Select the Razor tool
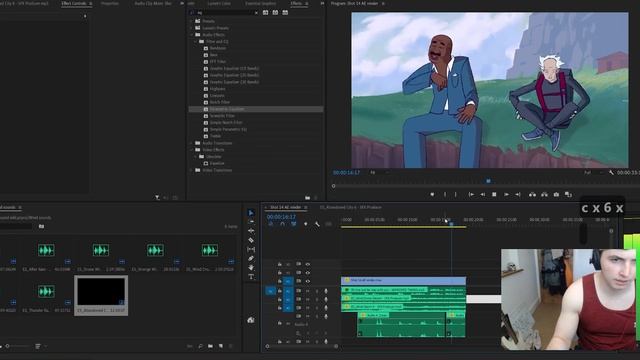The image size is (640, 360). (251, 240)
